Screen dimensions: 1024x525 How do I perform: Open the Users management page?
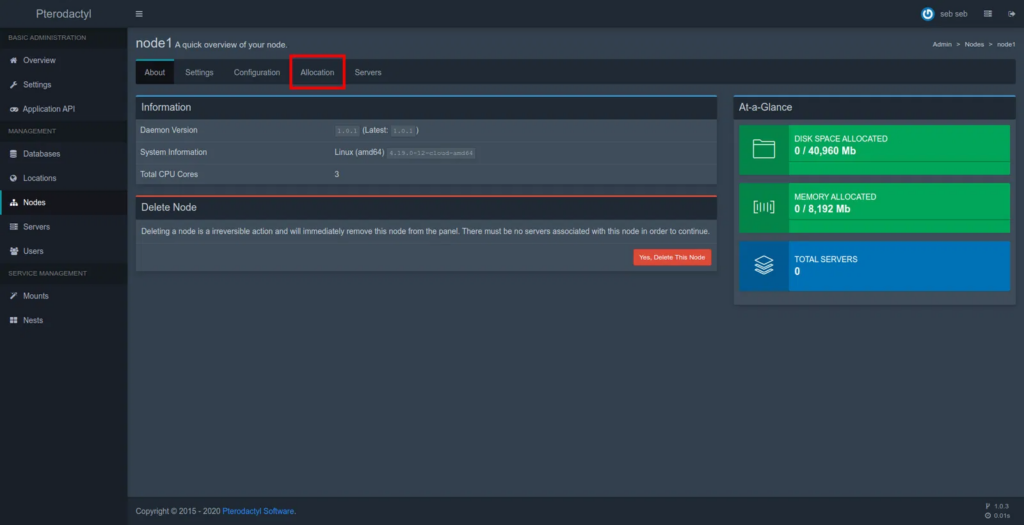point(33,251)
